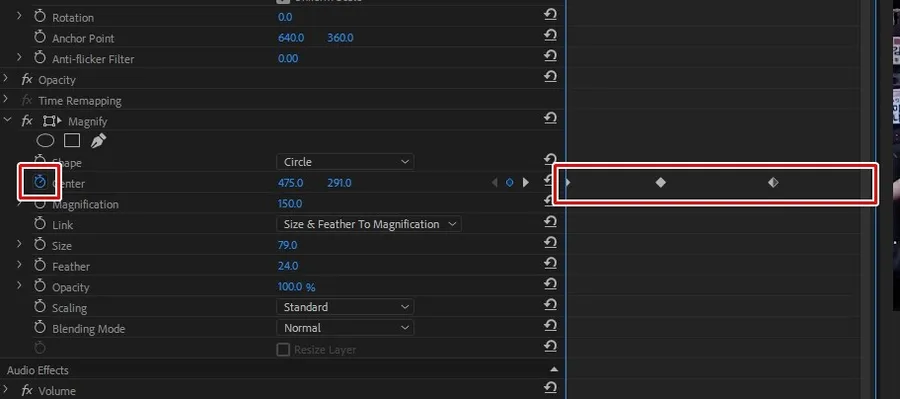Toggle animation stopwatch for Rotation
Viewport: 900px width, 399px height.
pos(40,17)
